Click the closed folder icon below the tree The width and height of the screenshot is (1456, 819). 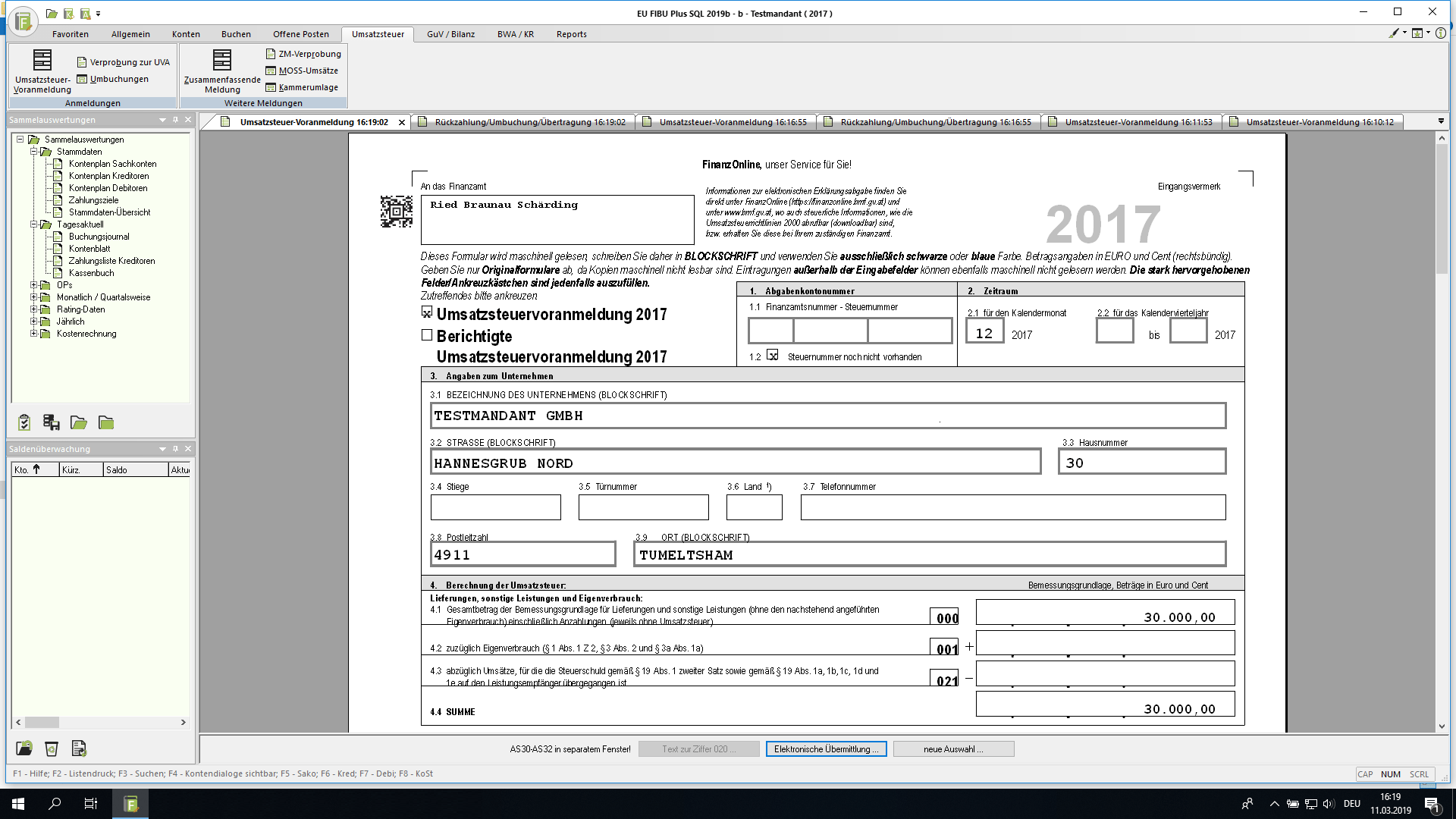click(x=106, y=422)
